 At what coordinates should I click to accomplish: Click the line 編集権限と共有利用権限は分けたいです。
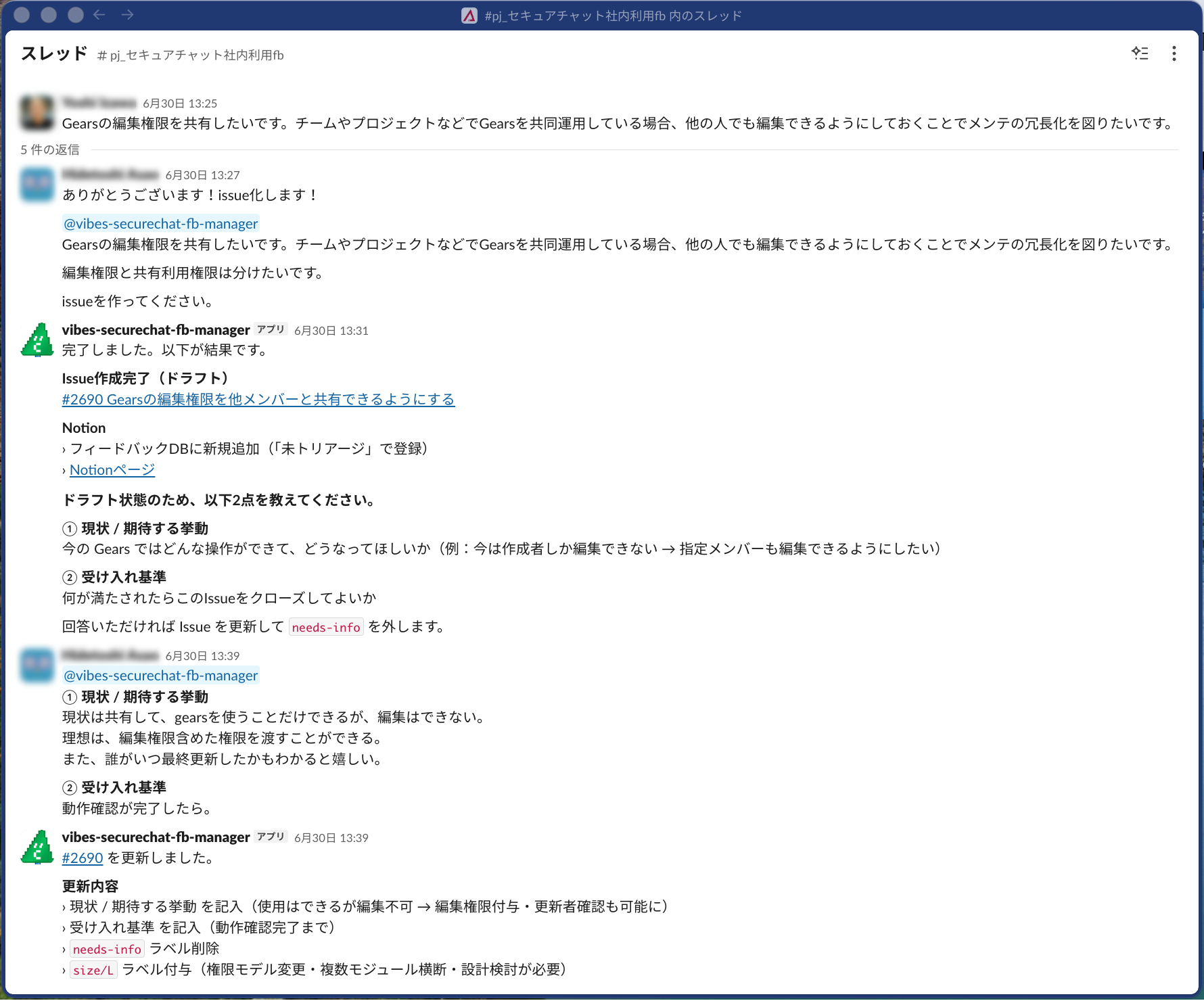pos(195,273)
